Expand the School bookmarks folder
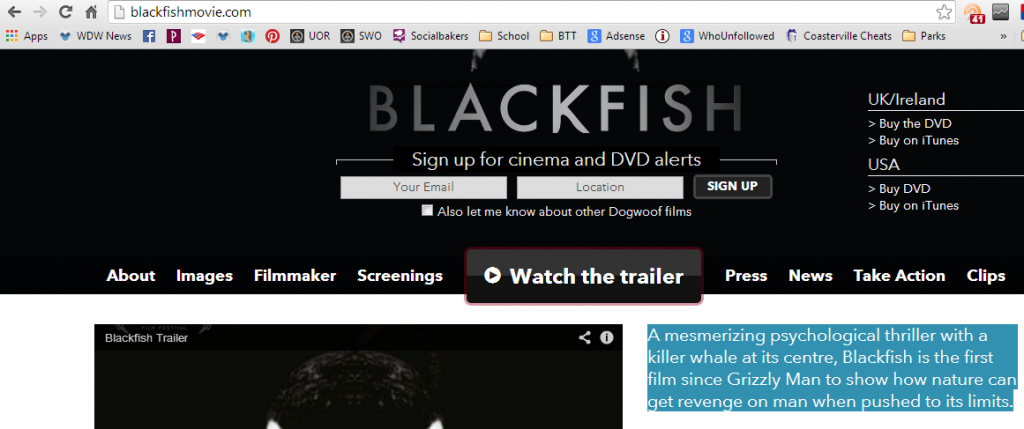Viewport: 1024px width, 429px height. tap(504, 36)
